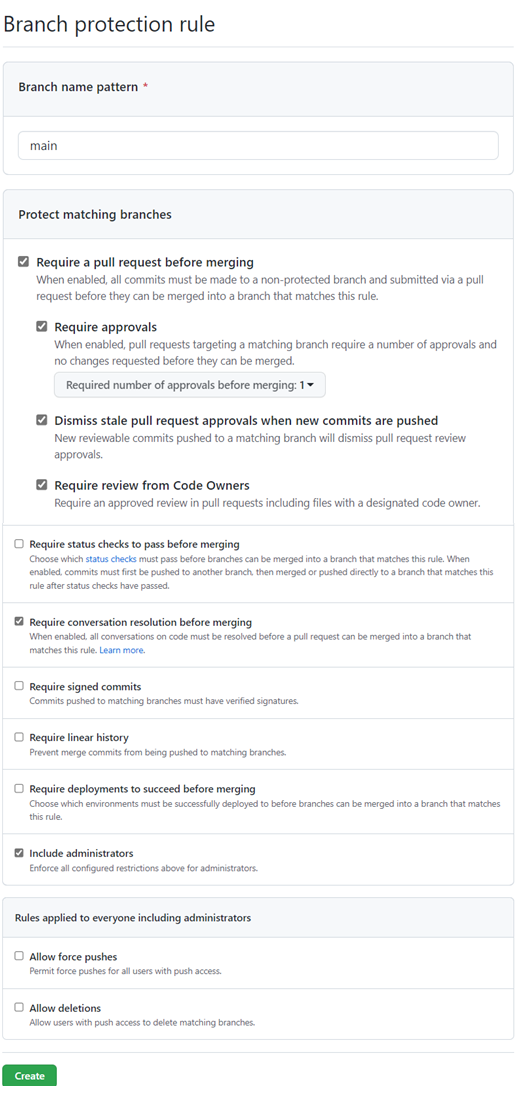Click the Require signed commits label text
Screen dimensions: 517x1093
pos(85,687)
